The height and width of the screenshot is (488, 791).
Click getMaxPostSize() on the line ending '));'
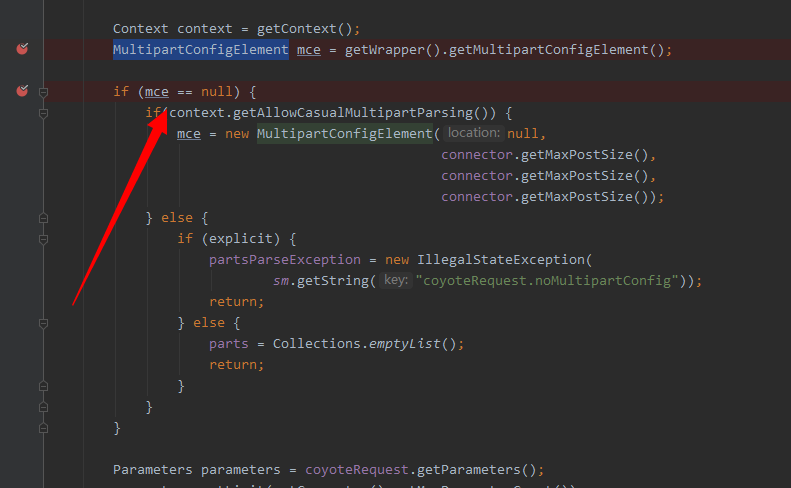[584, 197]
